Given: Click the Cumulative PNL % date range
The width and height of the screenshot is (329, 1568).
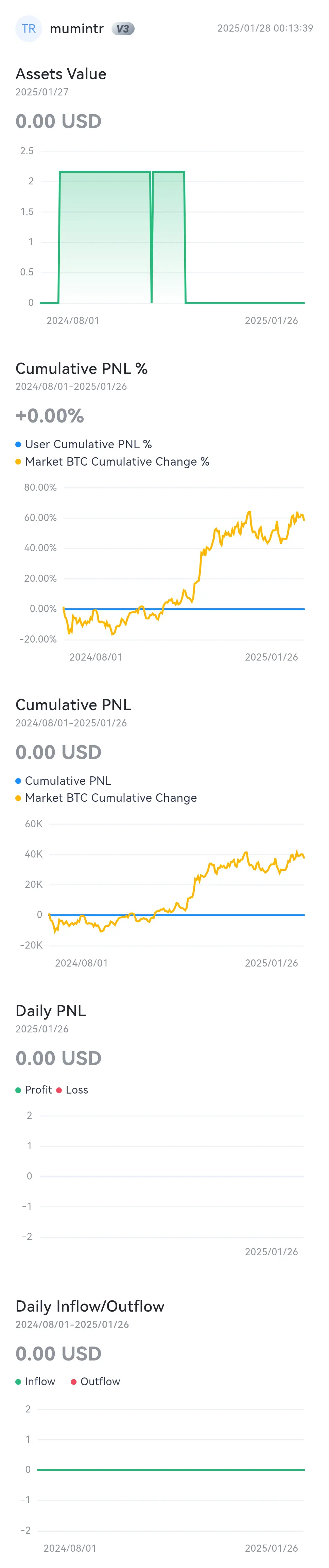Looking at the screenshot, I should [x=71, y=386].
